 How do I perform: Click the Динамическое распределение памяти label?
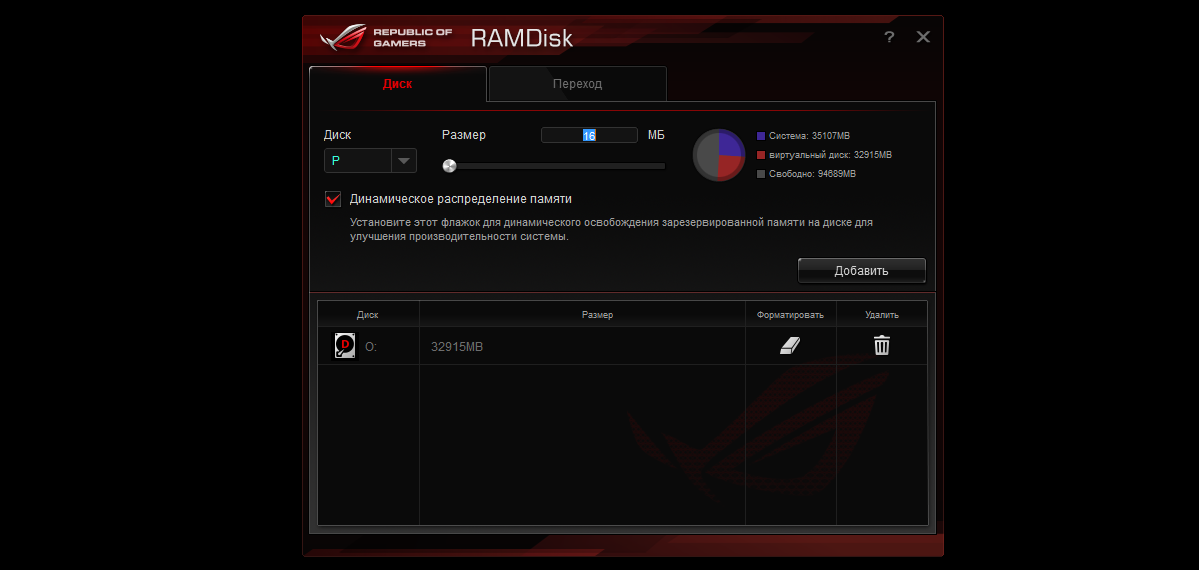click(460, 199)
